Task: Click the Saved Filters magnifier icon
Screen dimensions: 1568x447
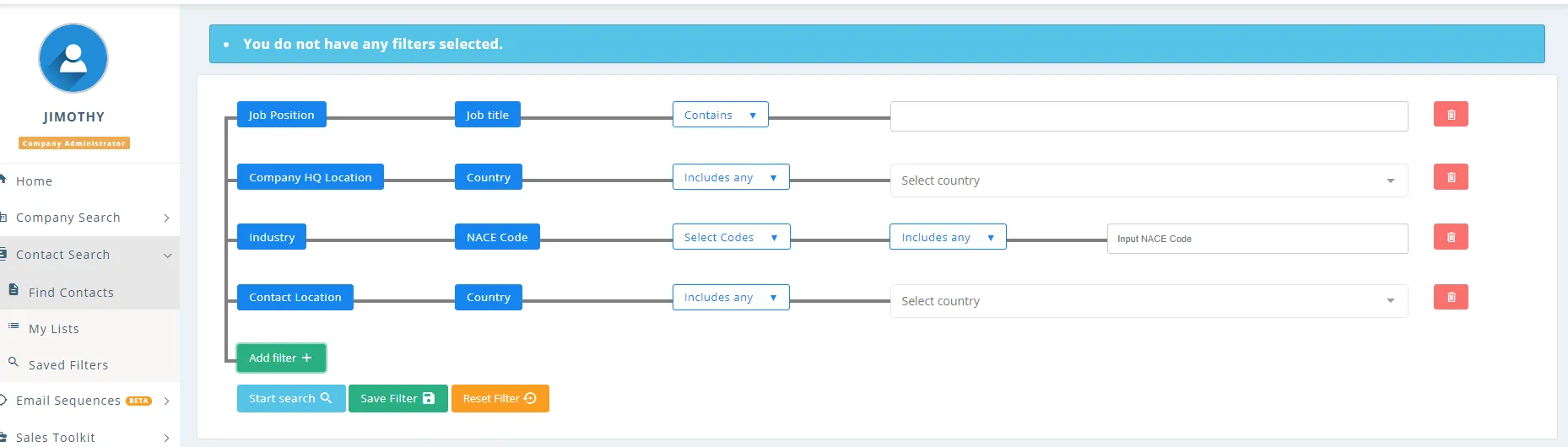Action: pyautogui.click(x=14, y=363)
